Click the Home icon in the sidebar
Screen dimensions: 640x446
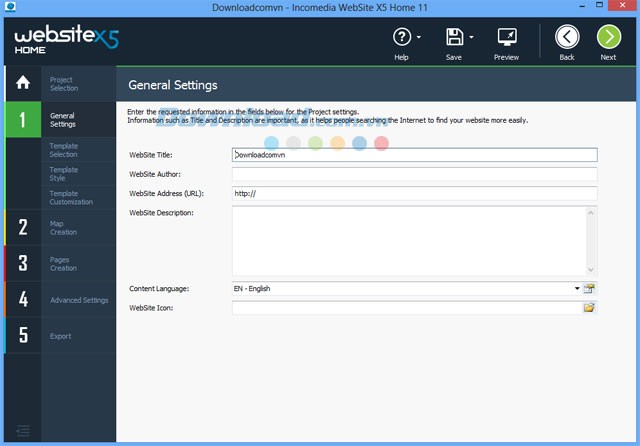pos(22,82)
